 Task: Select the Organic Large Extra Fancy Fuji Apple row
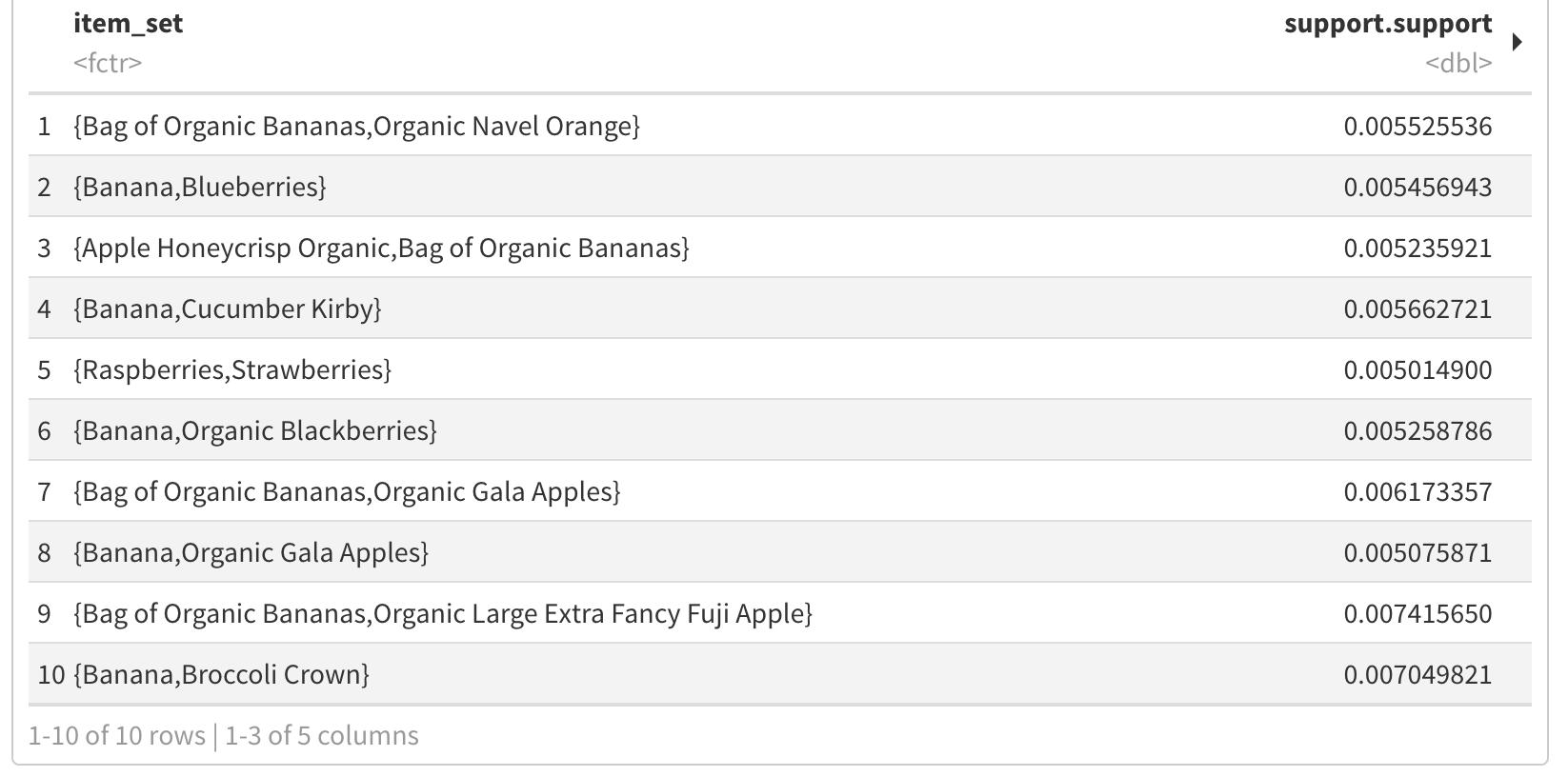click(780, 613)
